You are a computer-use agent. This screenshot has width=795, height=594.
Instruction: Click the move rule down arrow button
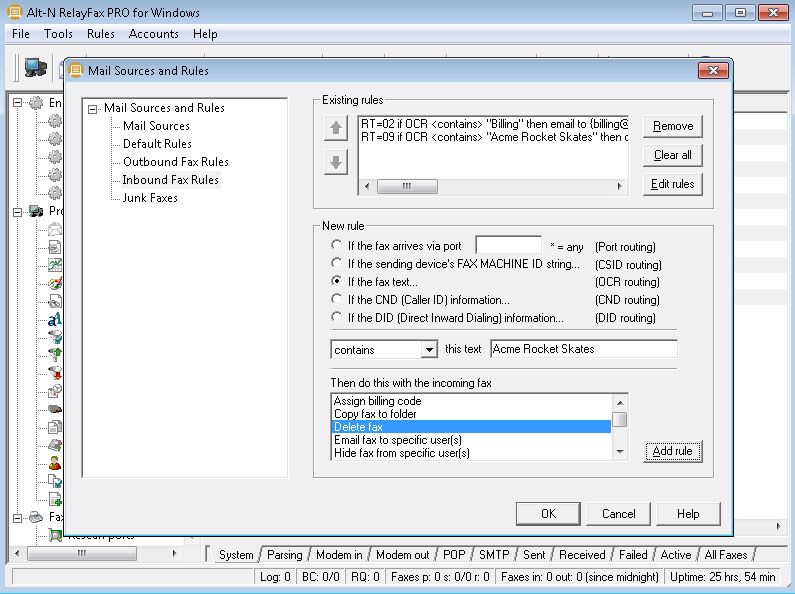click(x=336, y=163)
